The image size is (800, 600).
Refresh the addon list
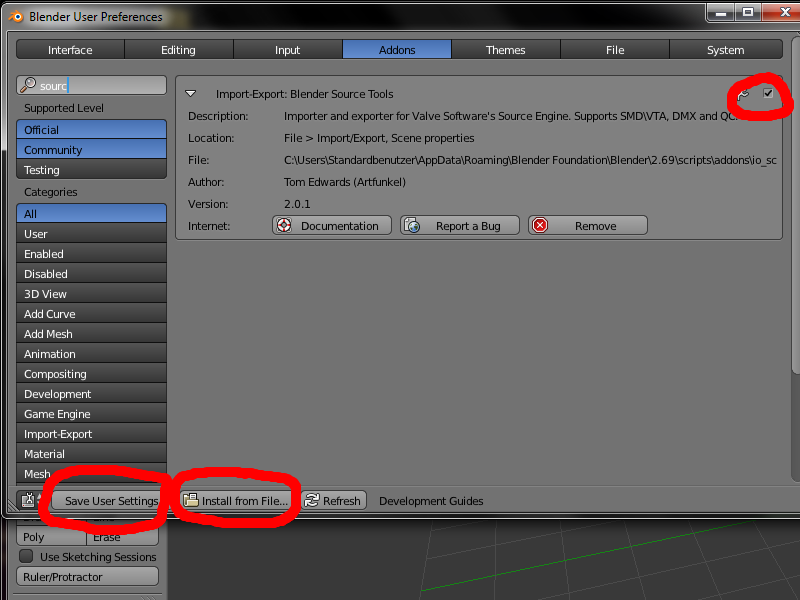pyautogui.click(x=334, y=501)
